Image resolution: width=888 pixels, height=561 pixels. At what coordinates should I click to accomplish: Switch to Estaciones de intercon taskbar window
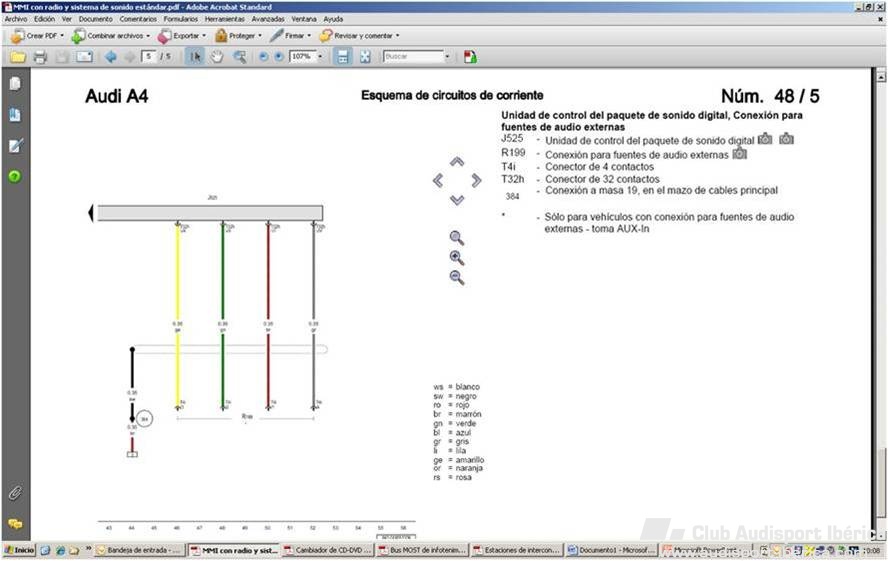516,550
